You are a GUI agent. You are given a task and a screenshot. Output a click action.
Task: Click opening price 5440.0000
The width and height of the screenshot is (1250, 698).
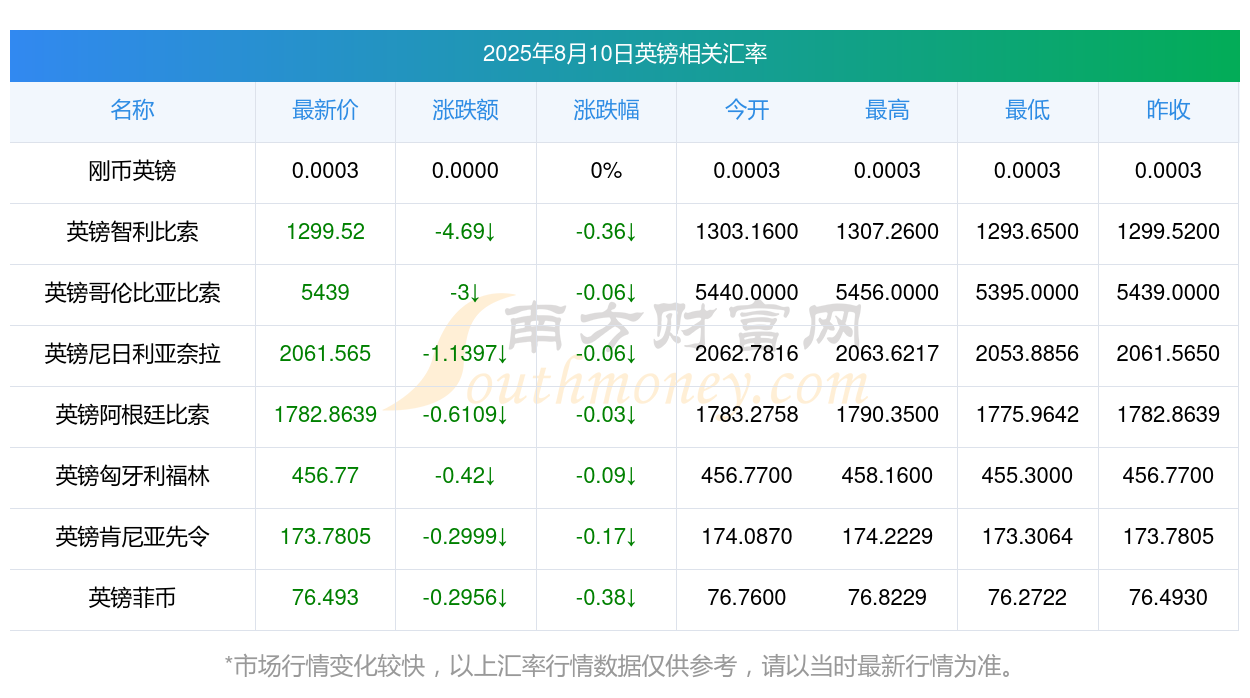[747, 293]
